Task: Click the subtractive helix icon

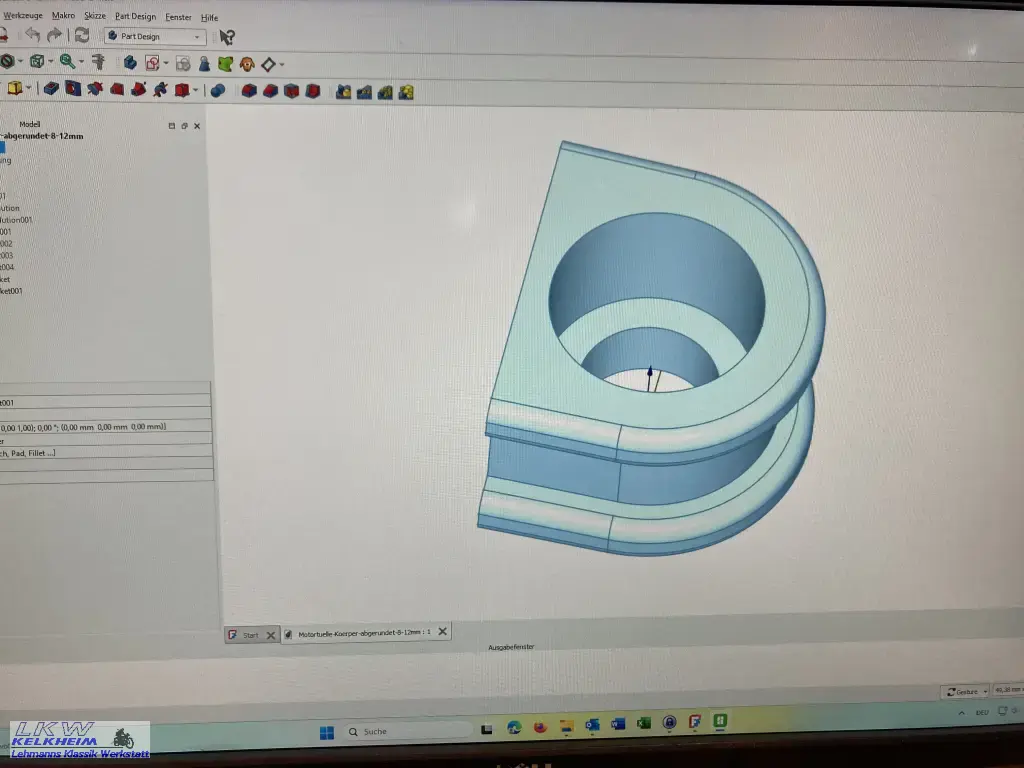Action: point(160,89)
